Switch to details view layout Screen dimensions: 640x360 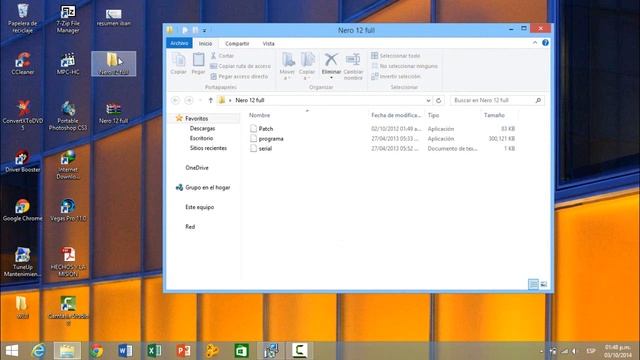coord(533,284)
